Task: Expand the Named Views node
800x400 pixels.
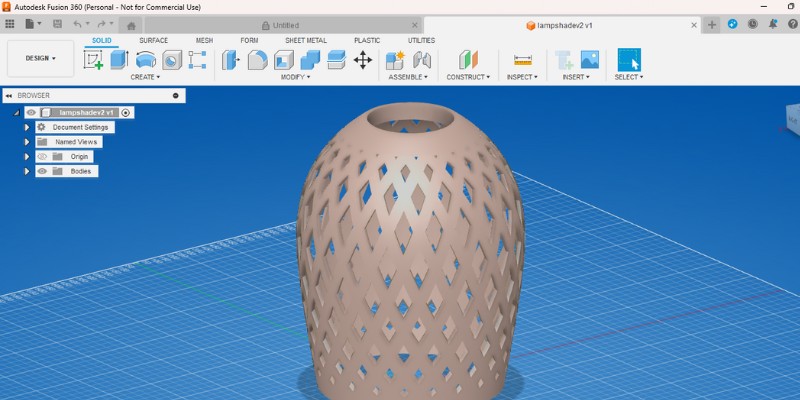Action: pyautogui.click(x=27, y=142)
